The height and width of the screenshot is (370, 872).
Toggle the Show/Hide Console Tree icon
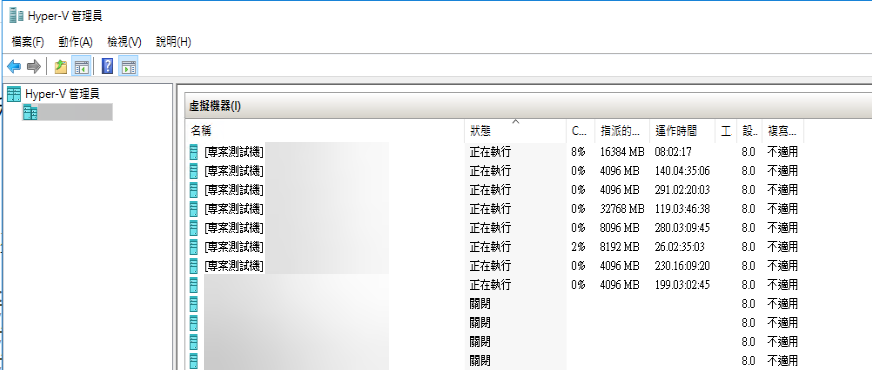point(82,67)
